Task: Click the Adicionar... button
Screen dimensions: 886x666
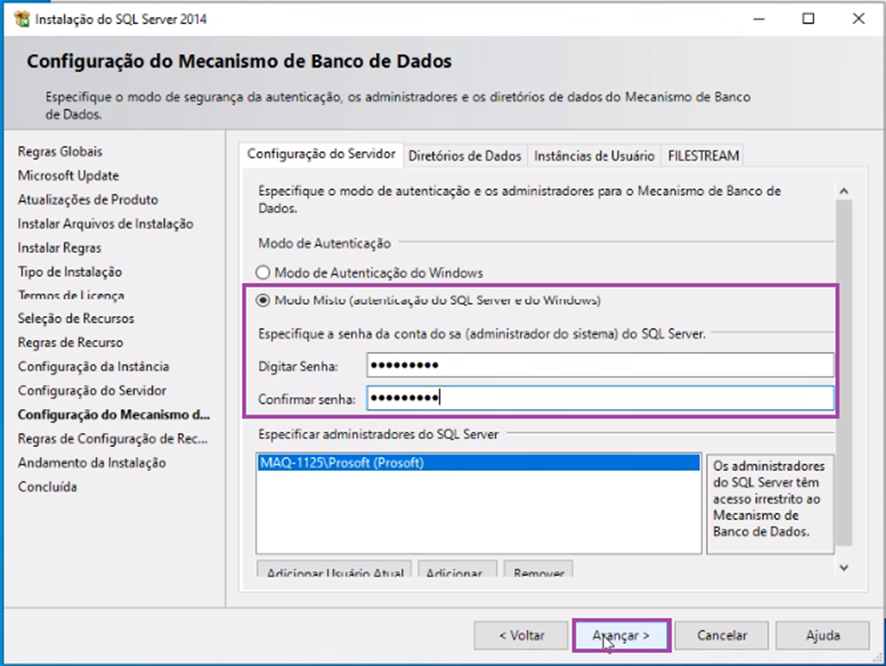Action: pos(457,569)
